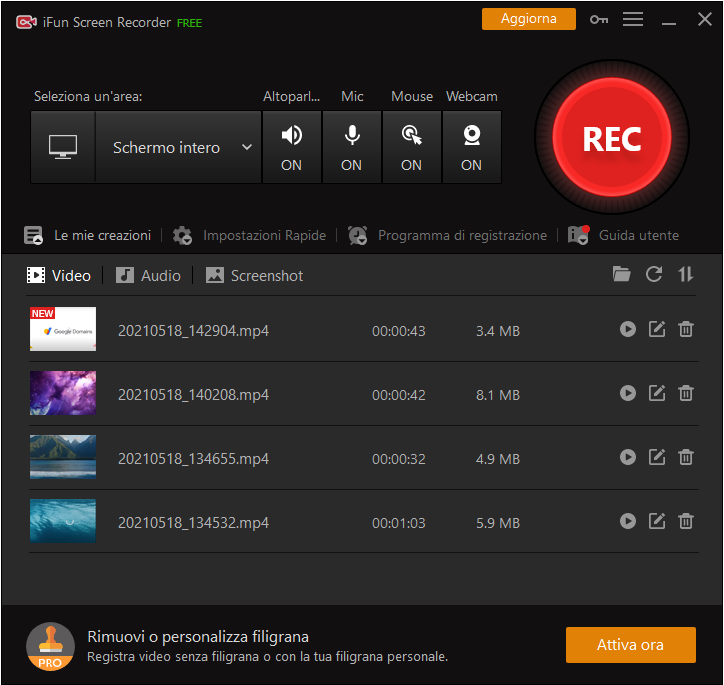
Task: Click the Programma di registrazione clock icon
Action: (x=357, y=235)
